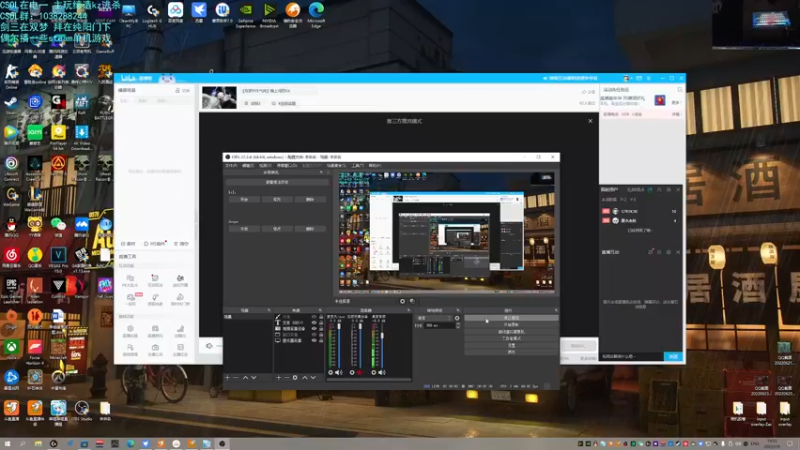Image resolution: width=800 pixels, height=450 pixels.
Task: Open the Logitech G HUB shortcut
Action: coord(151,11)
